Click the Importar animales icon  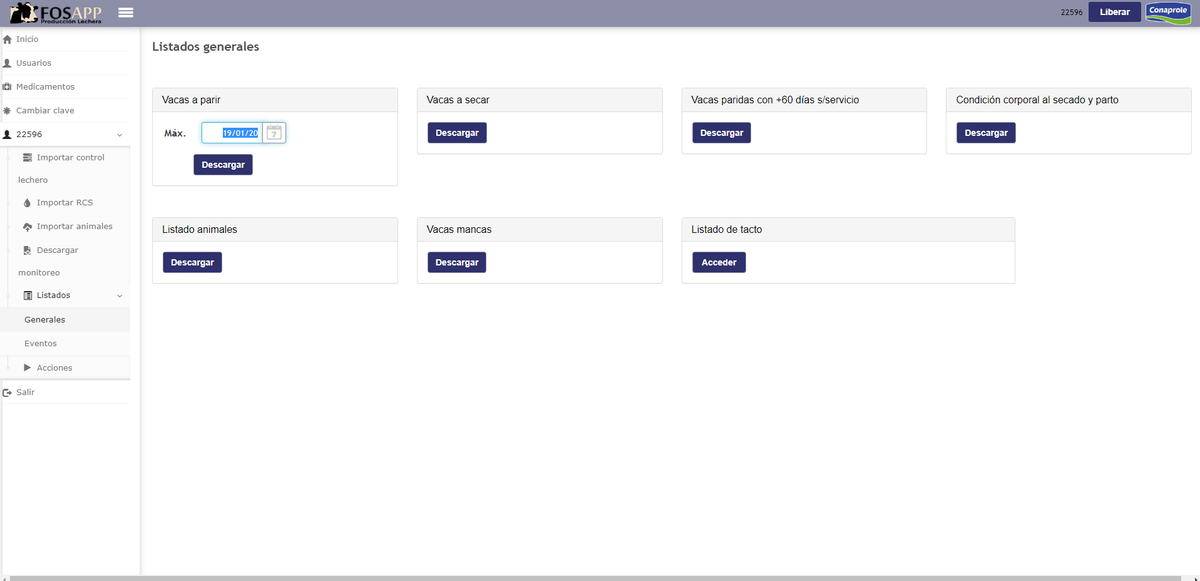pos(28,227)
